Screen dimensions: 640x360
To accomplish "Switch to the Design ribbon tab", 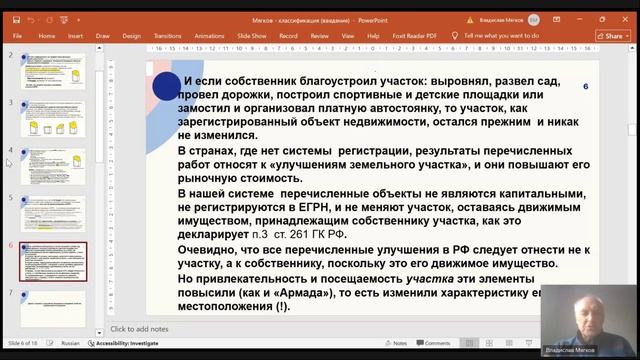I will click(x=131, y=36).
